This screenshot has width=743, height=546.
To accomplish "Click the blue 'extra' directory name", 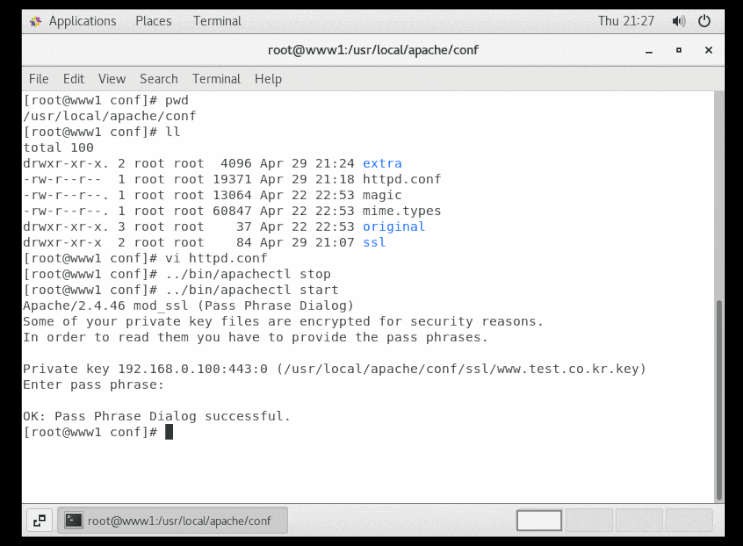I will pyautogui.click(x=382, y=164).
